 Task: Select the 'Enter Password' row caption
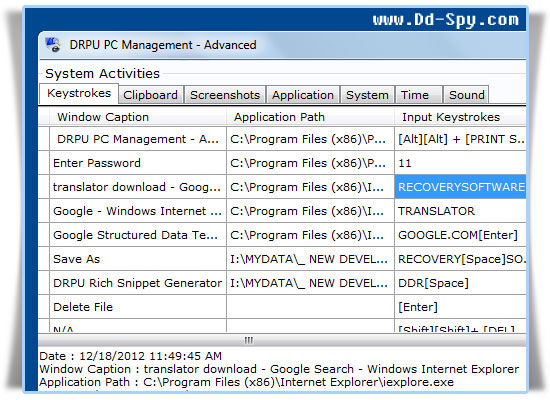[x=138, y=163]
